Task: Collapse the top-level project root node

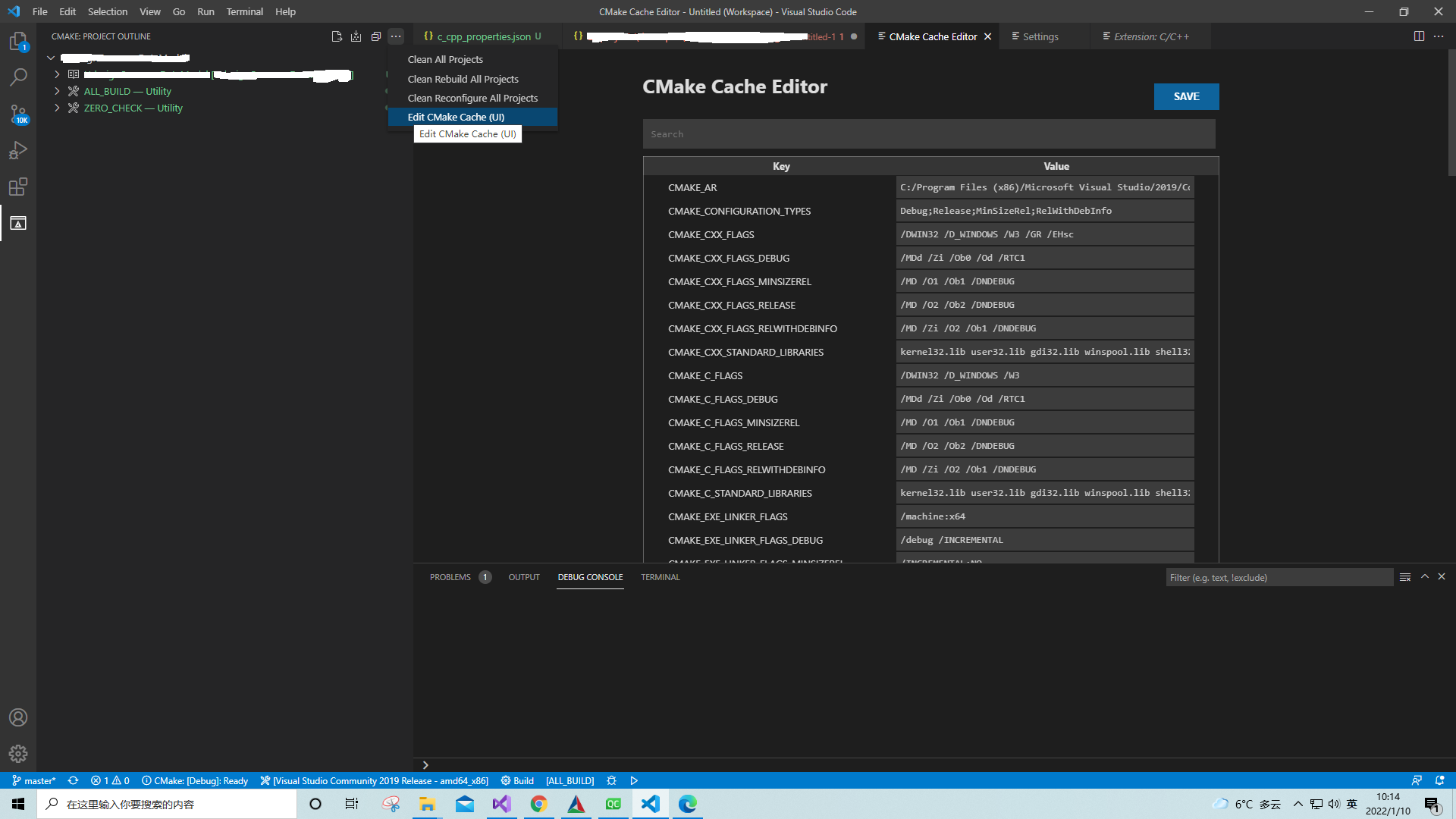Action: pos(51,58)
